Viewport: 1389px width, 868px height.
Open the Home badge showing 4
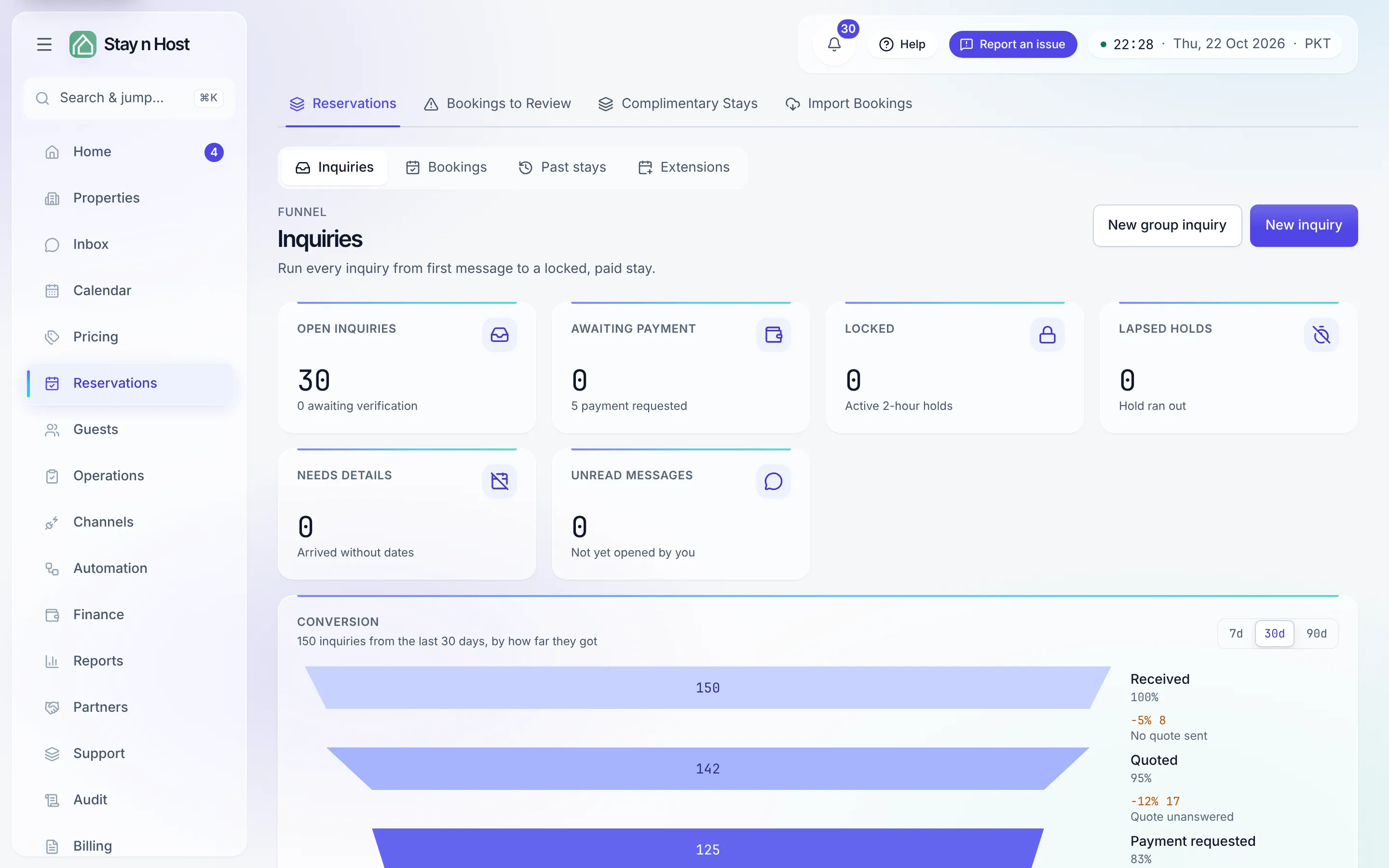(x=214, y=152)
